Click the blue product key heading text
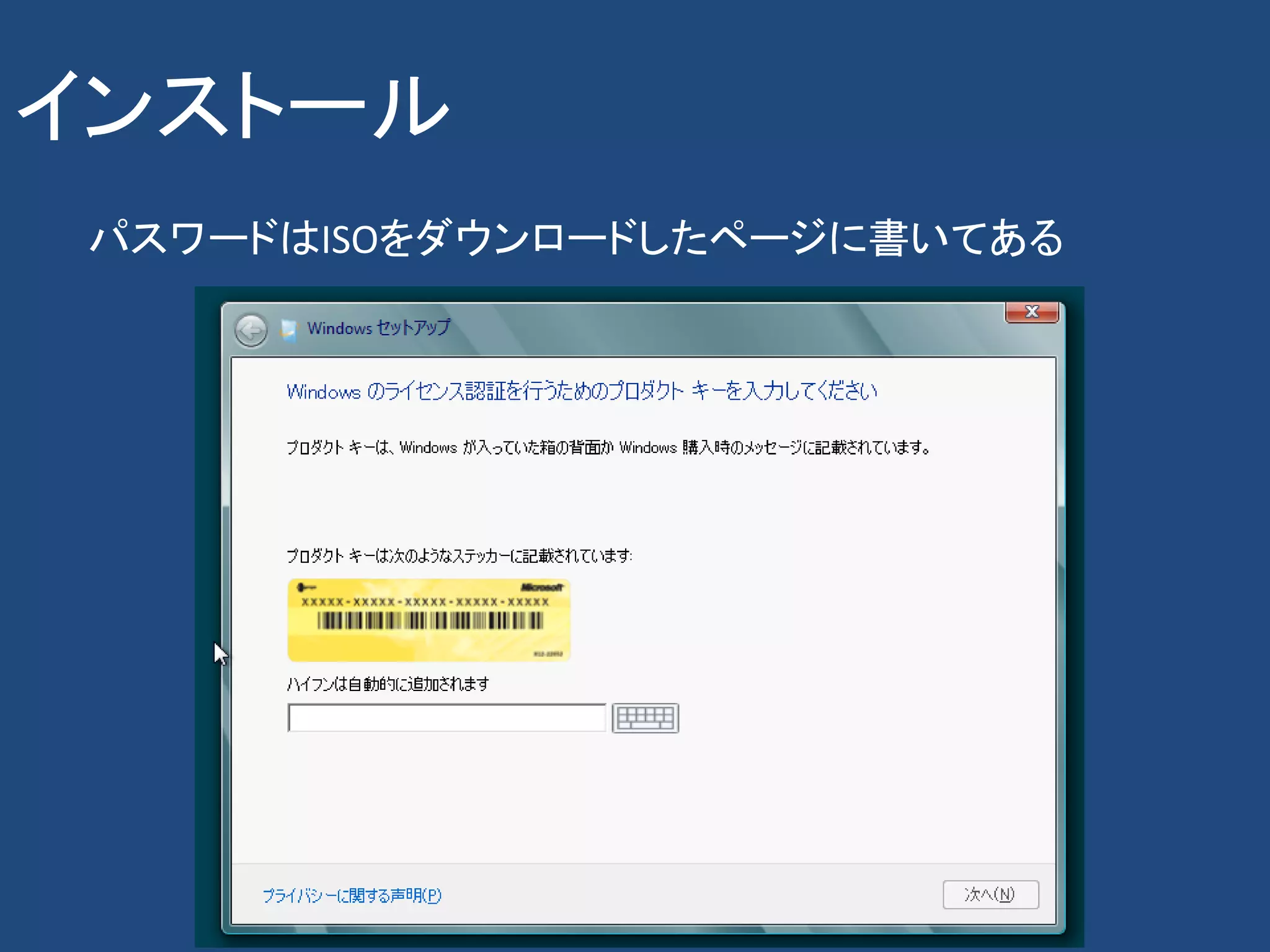The width and height of the screenshot is (1270, 952). pyautogui.click(x=582, y=391)
